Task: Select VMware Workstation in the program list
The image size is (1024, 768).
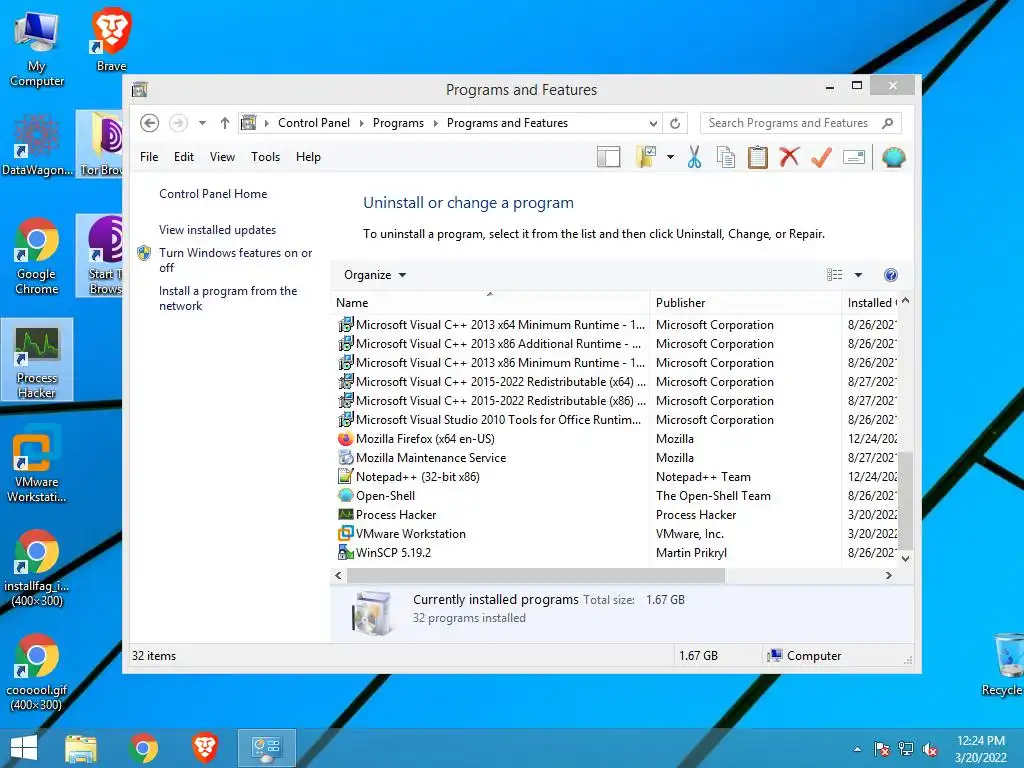Action: tap(411, 534)
